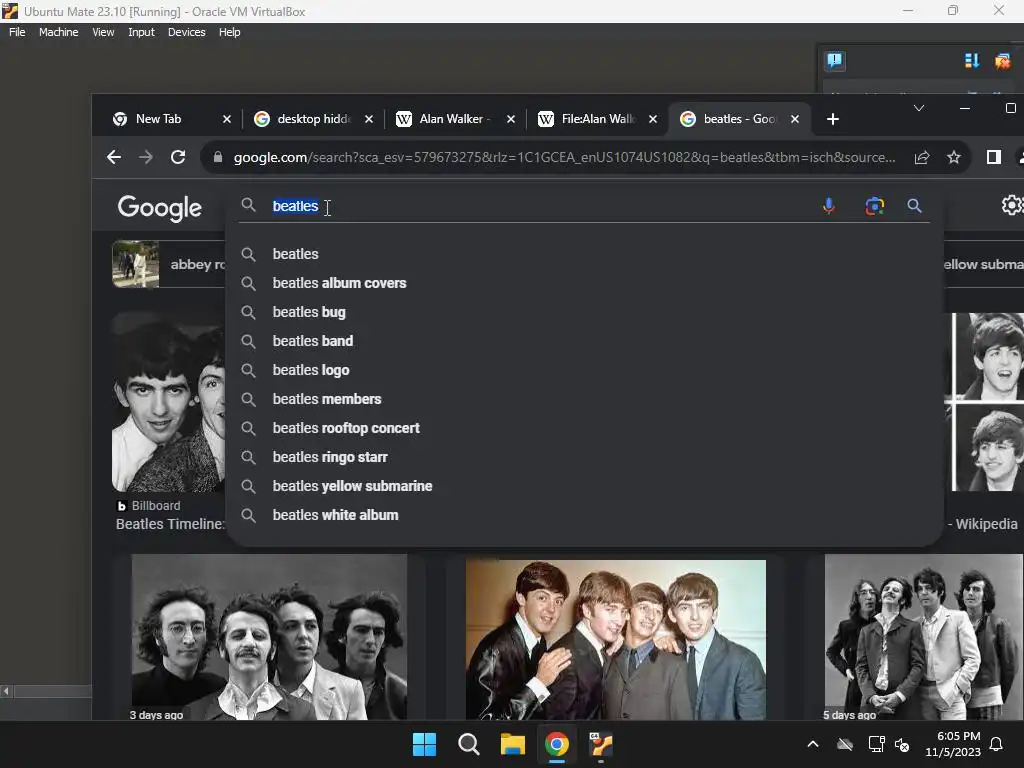Open VirtualBox Machine menu
1024x768 pixels.
58,32
